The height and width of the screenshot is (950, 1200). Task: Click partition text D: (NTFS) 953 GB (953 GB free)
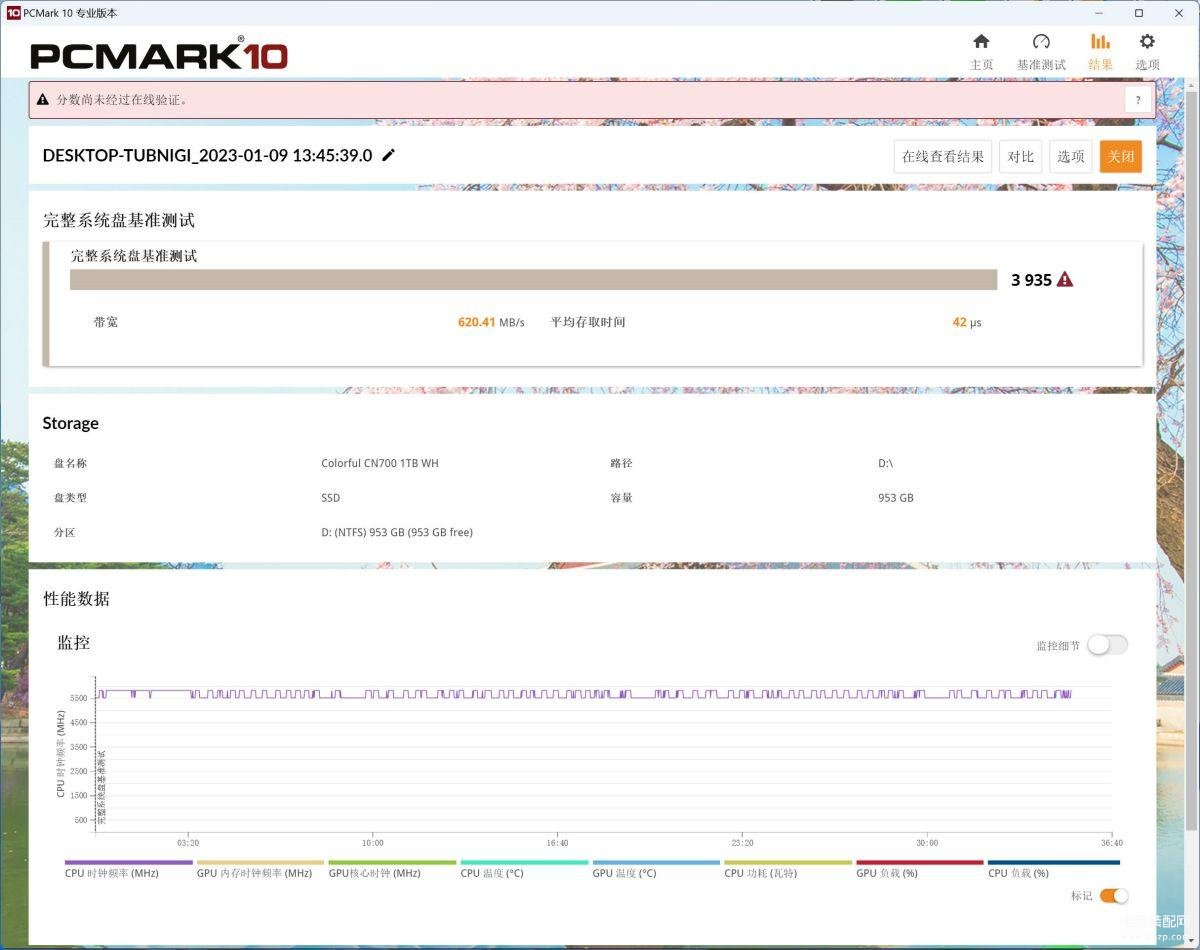point(397,532)
